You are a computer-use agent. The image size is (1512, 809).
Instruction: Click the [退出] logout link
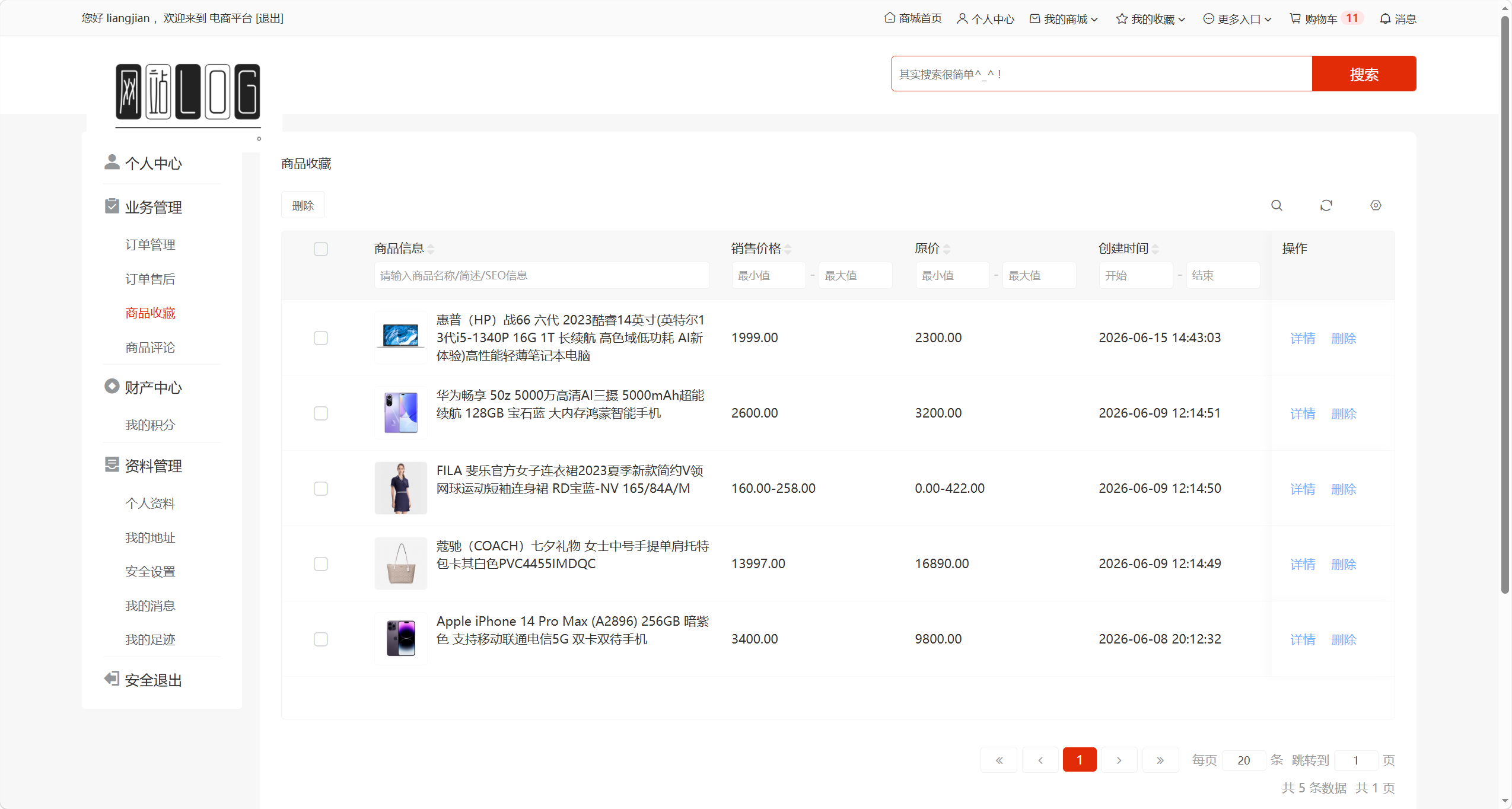tap(269, 18)
